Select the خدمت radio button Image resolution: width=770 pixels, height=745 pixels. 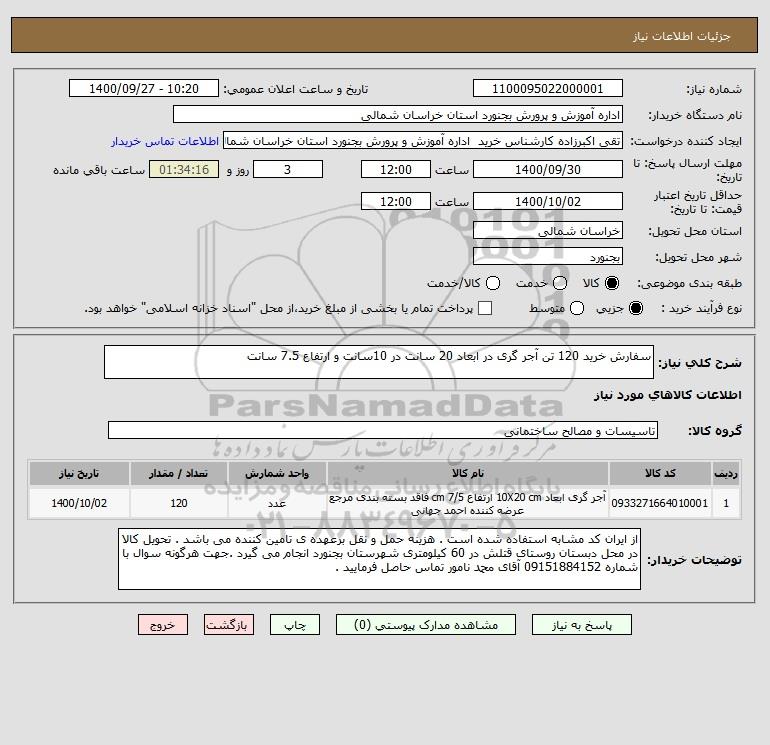pyautogui.click(x=560, y=283)
